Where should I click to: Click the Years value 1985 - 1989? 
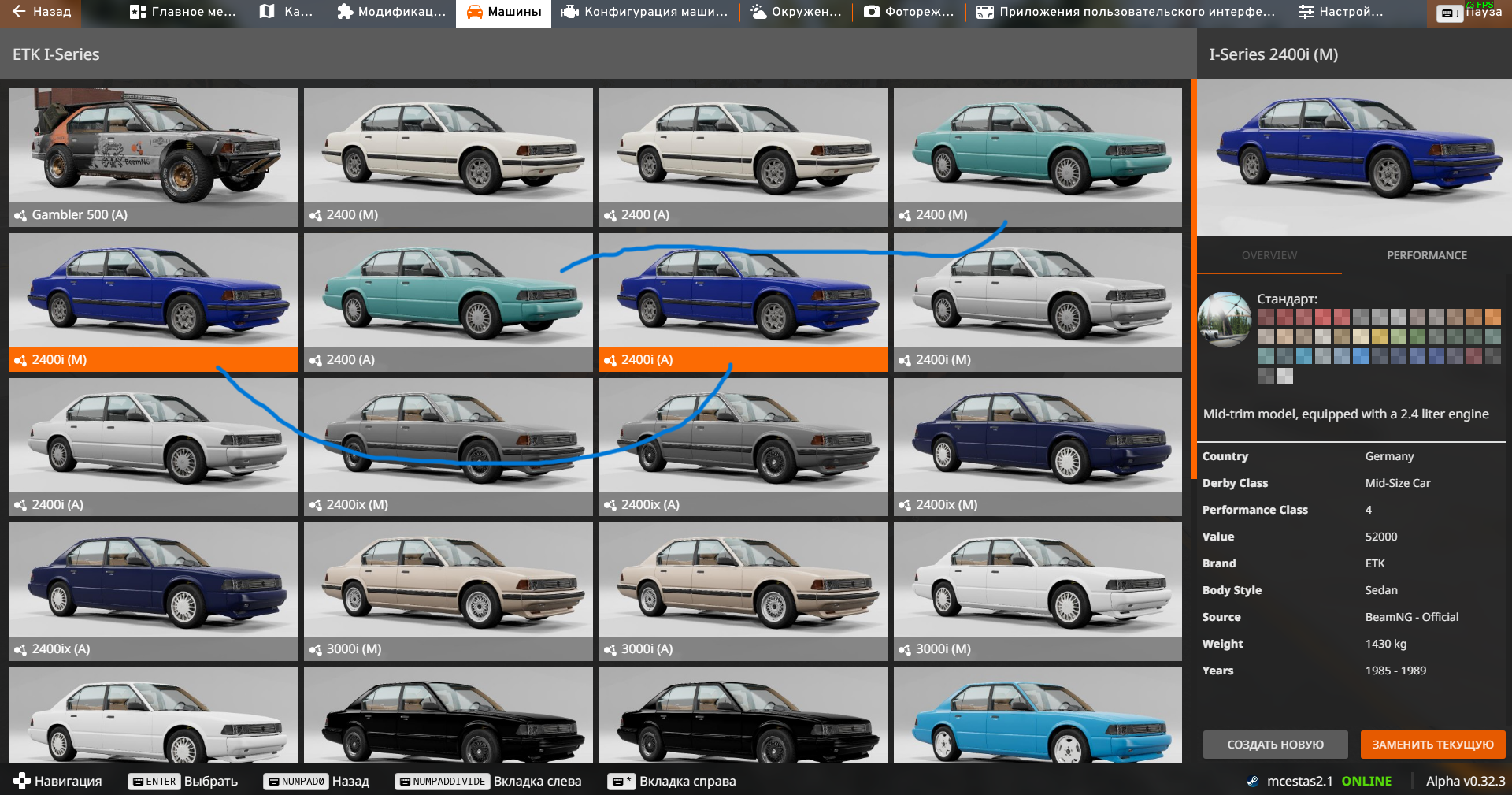[1395, 671]
